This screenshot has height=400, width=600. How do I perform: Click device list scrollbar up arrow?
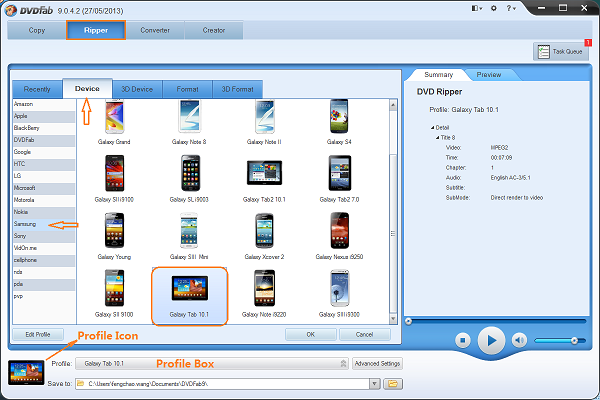(x=393, y=105)
